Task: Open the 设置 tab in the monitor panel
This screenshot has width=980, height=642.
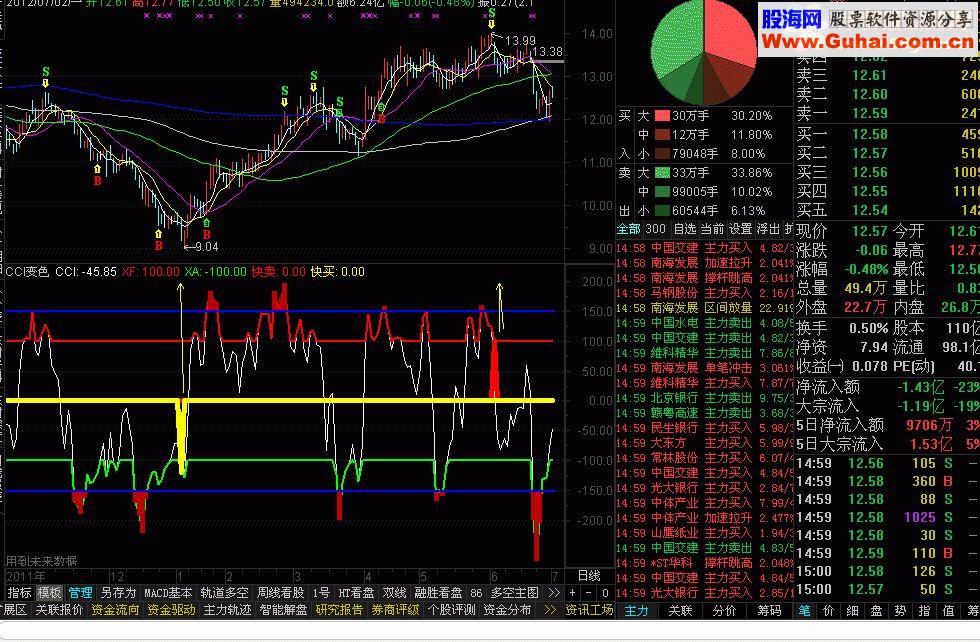Action: click(x=741, y=229)
